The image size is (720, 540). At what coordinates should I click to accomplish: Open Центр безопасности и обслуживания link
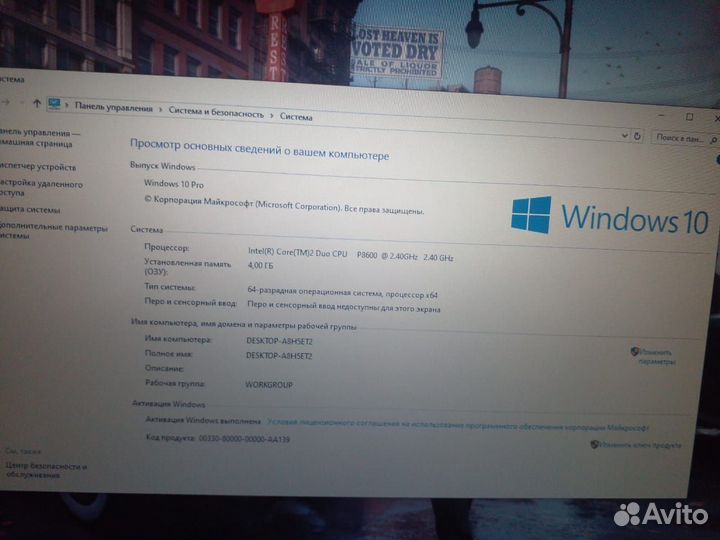tap(45, 470)
